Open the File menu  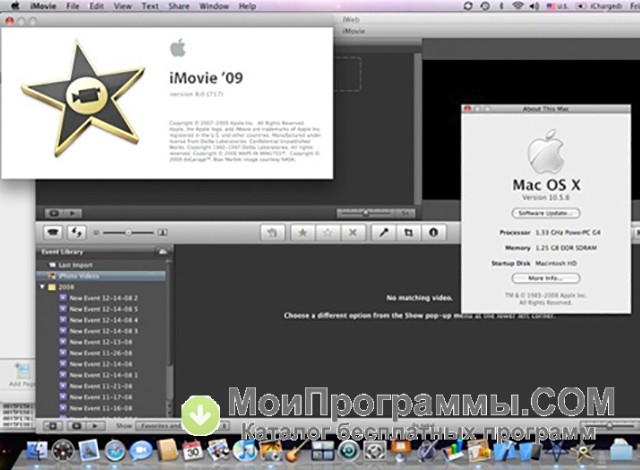(x=73, y=6)
